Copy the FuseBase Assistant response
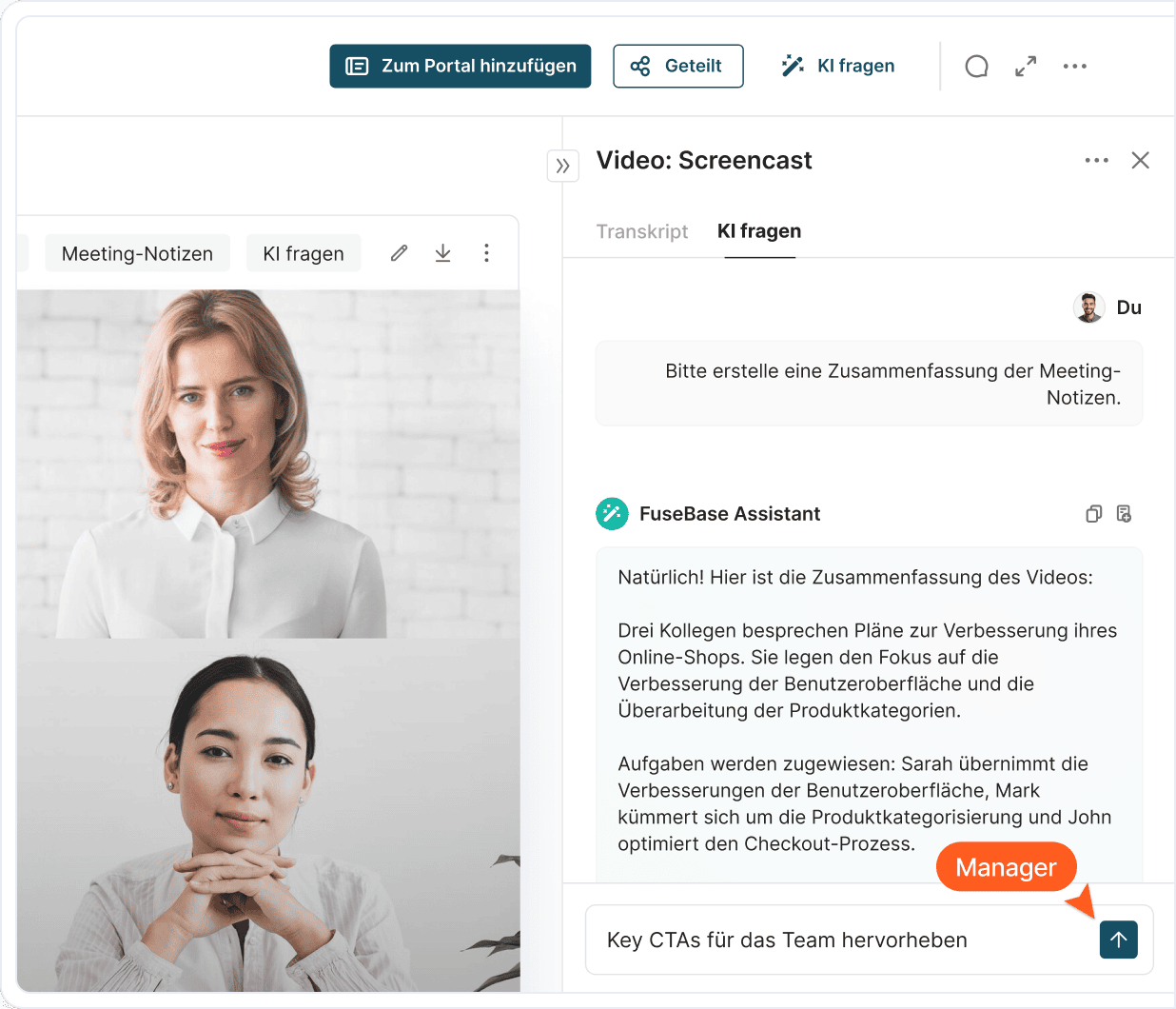Screen dimensions: 1176x1009 click(1093, 514)
